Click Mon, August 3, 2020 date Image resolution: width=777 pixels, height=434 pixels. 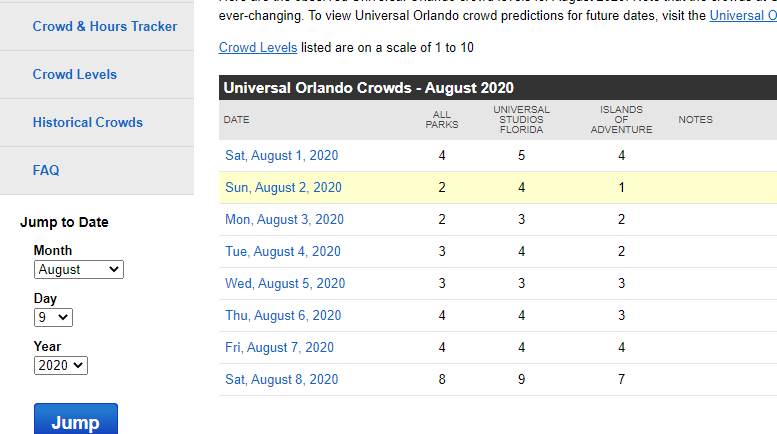click(x=285, y=219)
